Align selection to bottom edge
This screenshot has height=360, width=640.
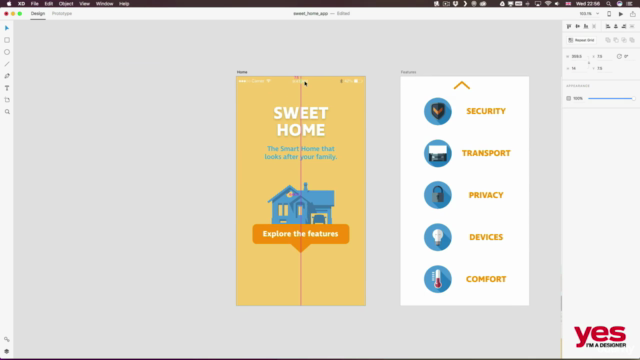pyautogui.click(x=586, y=27)
